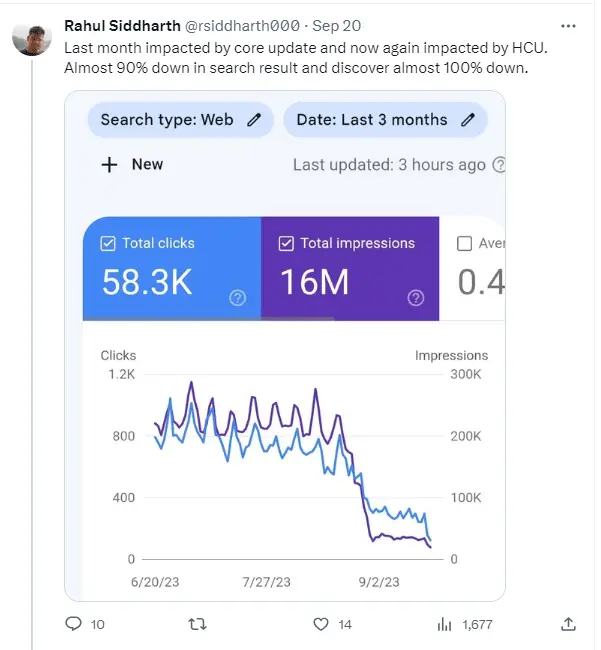This screenshot has height=650, width=601.
Task: Click the pencil icon beside Search type
Action: point(254,120)
